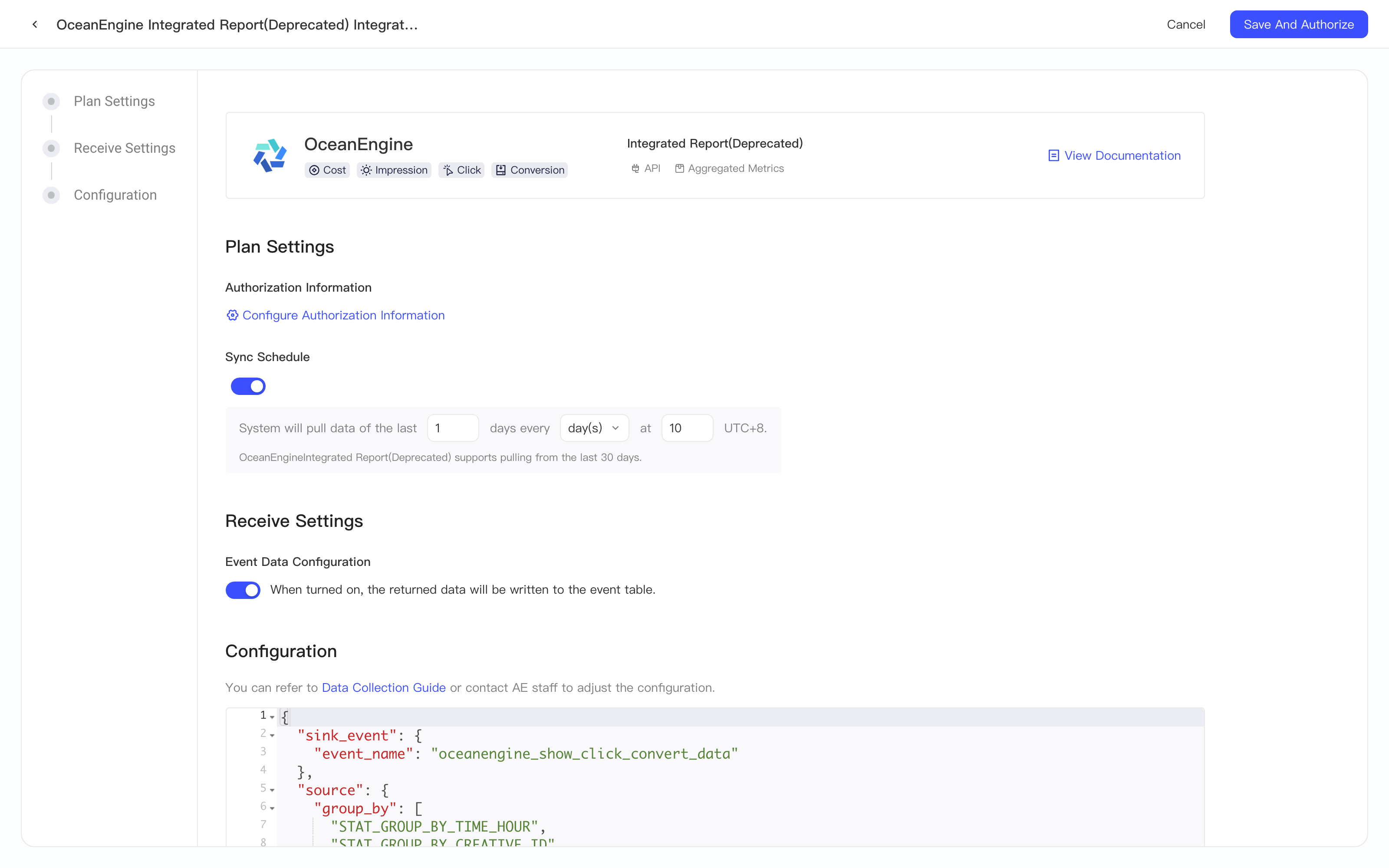
Task: Click the View Documentation page icon
Action: [1053, 155]
